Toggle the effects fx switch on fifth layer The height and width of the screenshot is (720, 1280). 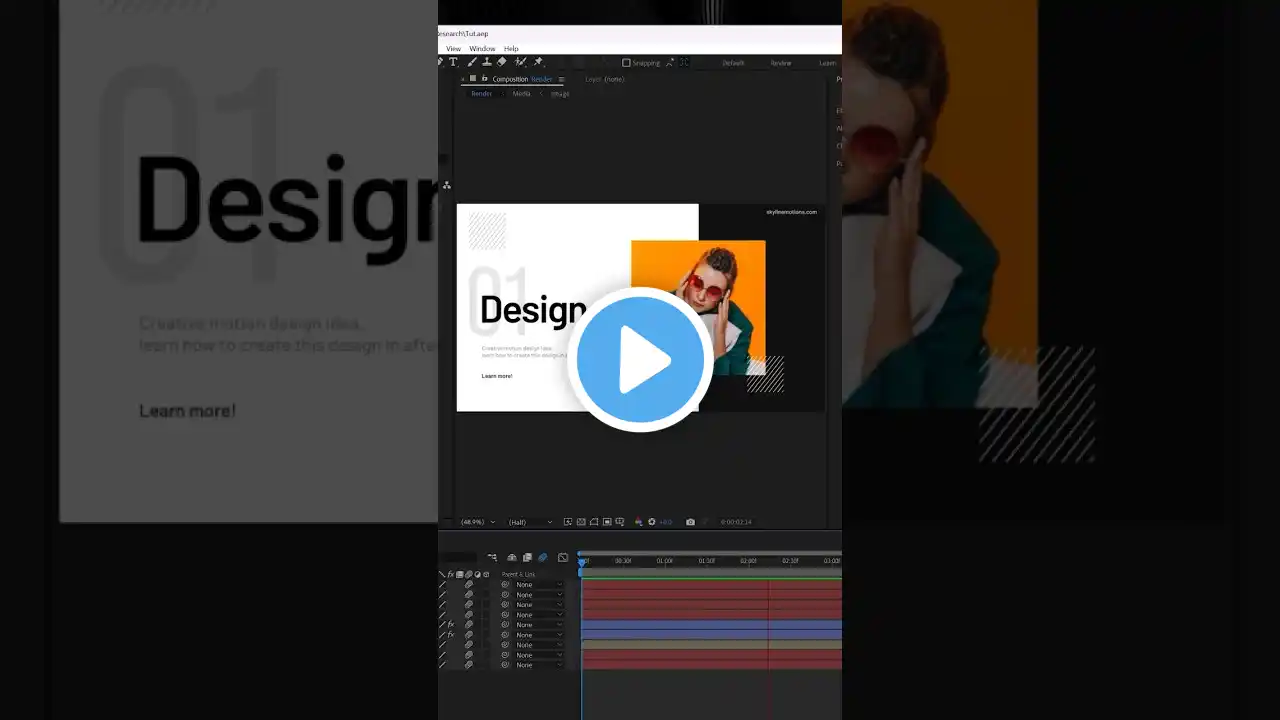pos(451,624)
